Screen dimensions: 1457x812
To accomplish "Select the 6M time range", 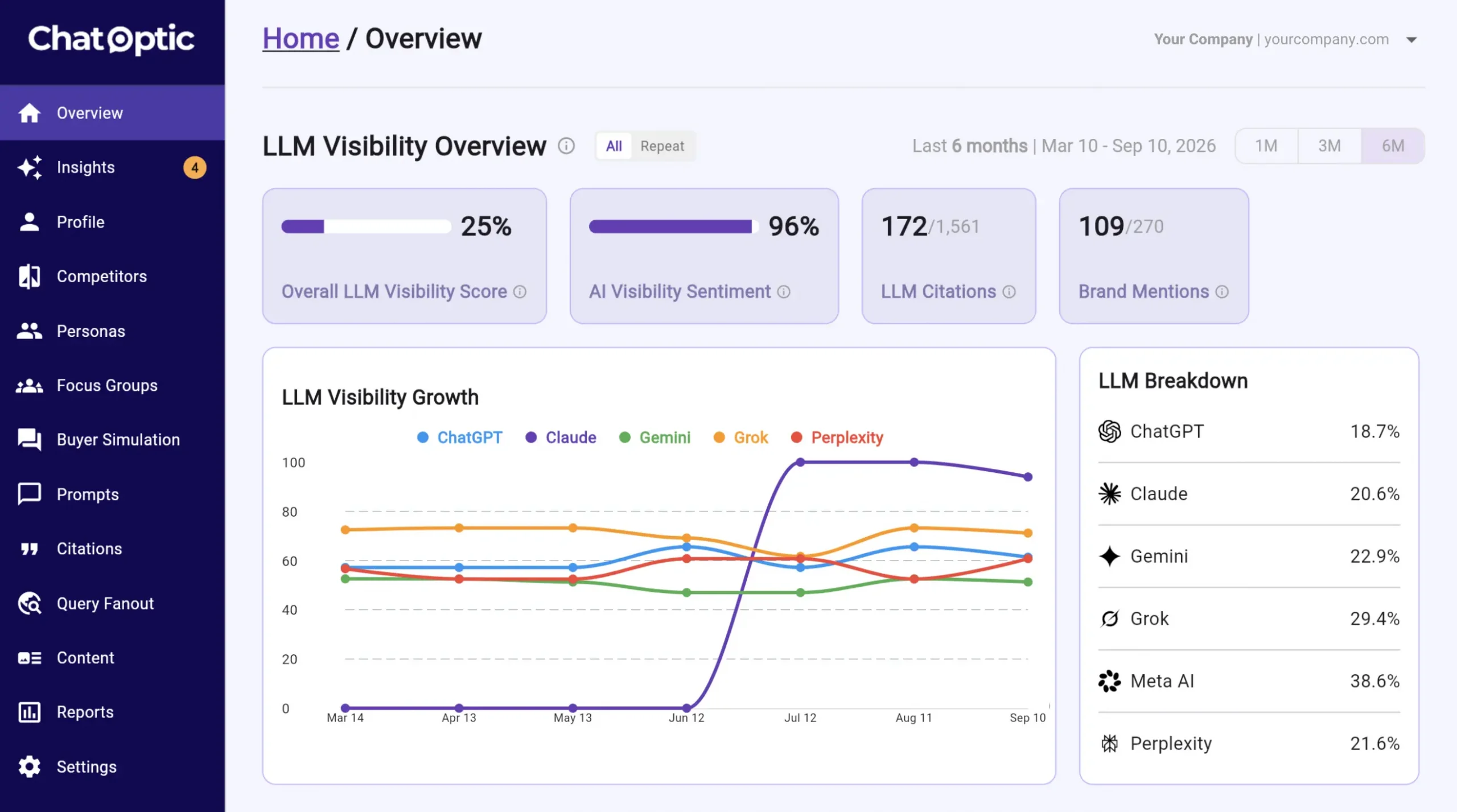I will click(1393, 146).
